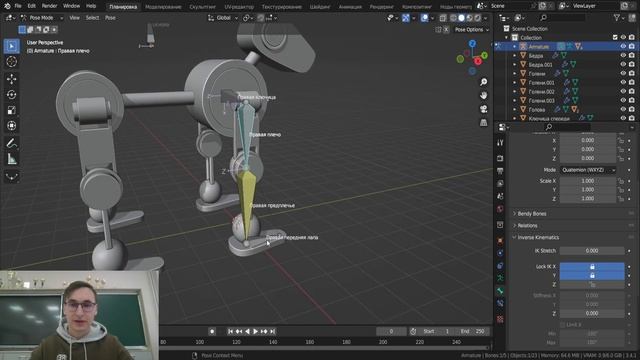
Task: Toggle Lock IK X button
Action: click(x=592, y=267)
